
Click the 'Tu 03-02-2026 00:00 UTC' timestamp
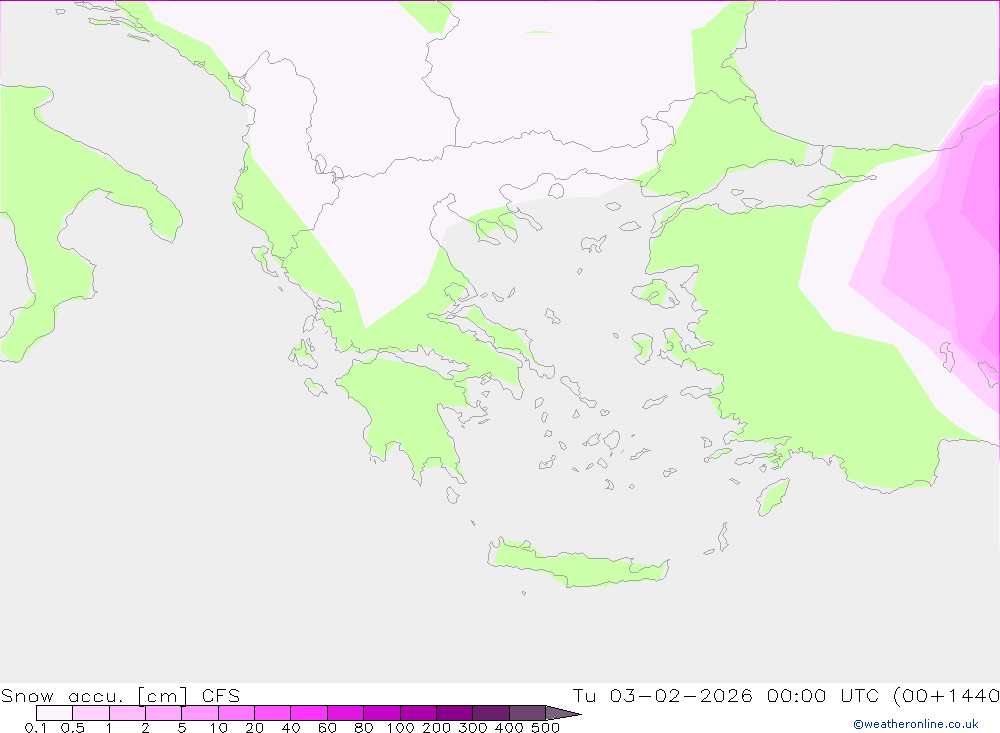(x=725, y=695)
